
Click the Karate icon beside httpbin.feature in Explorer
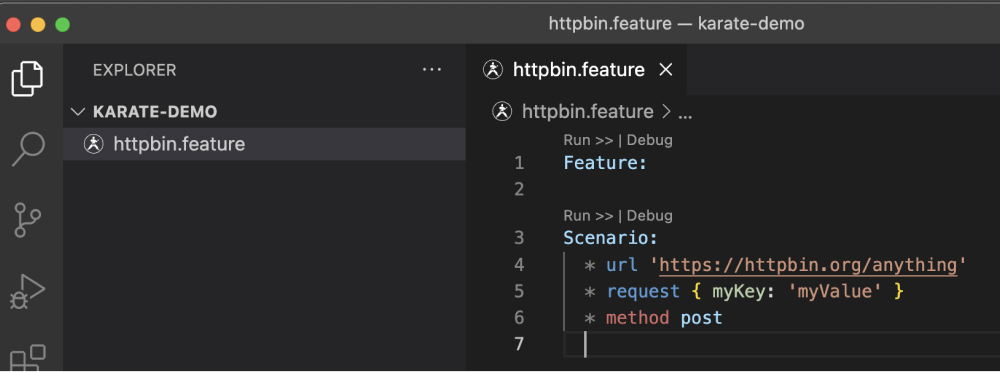[94, 144]
